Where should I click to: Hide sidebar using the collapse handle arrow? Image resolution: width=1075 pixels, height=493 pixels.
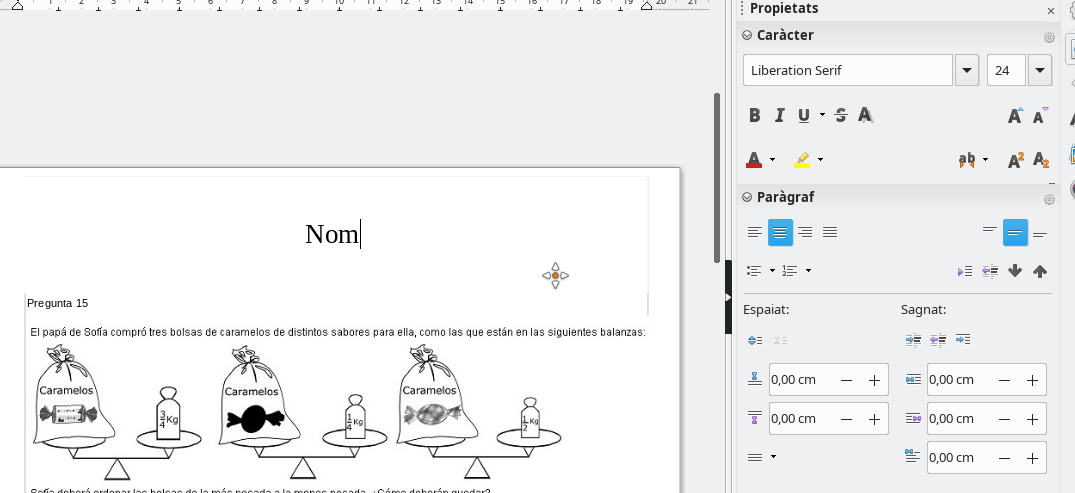[728, 297]
